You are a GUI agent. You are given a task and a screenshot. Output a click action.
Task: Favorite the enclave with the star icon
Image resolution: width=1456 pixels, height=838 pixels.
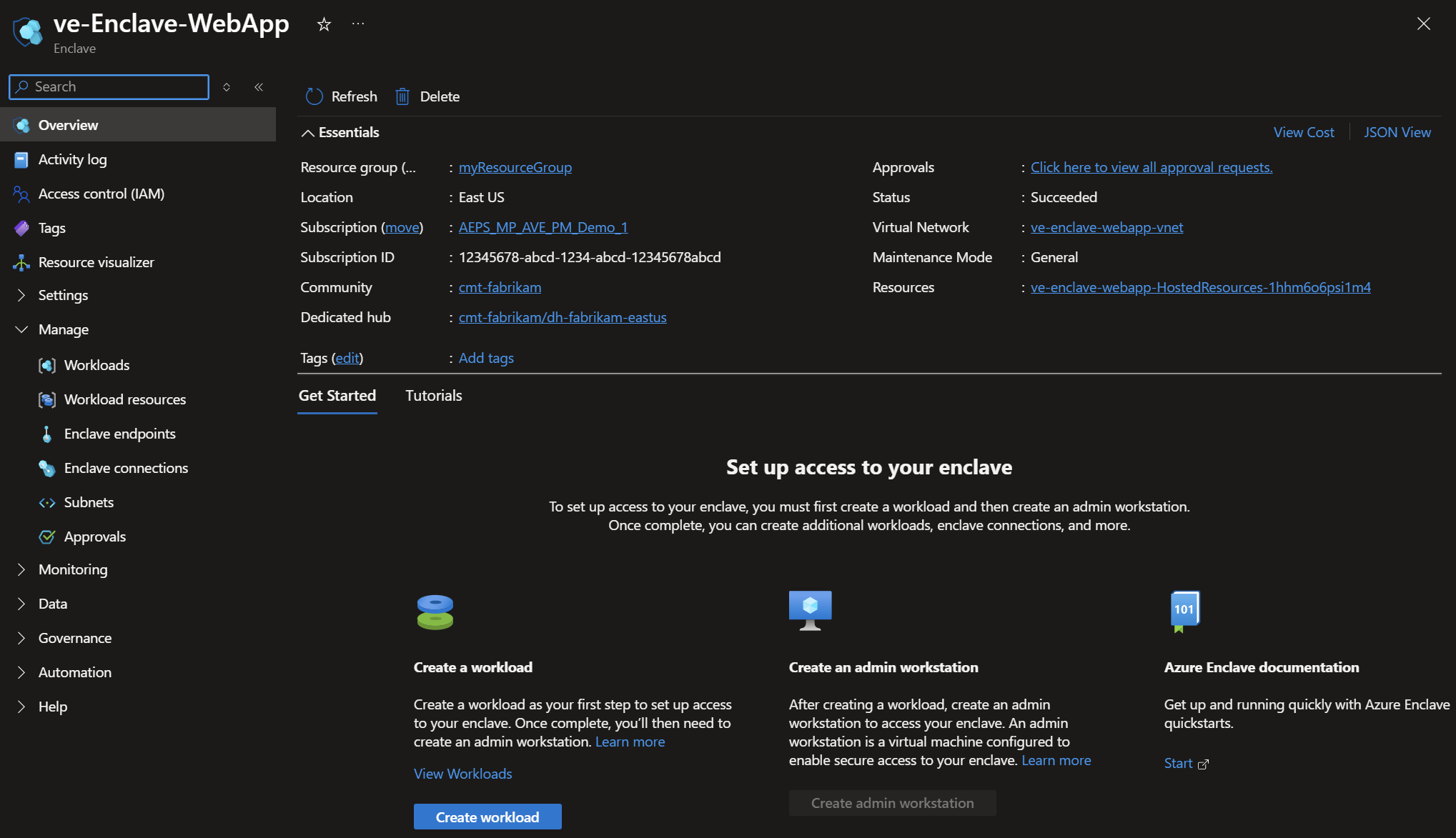tap(324, 25)
